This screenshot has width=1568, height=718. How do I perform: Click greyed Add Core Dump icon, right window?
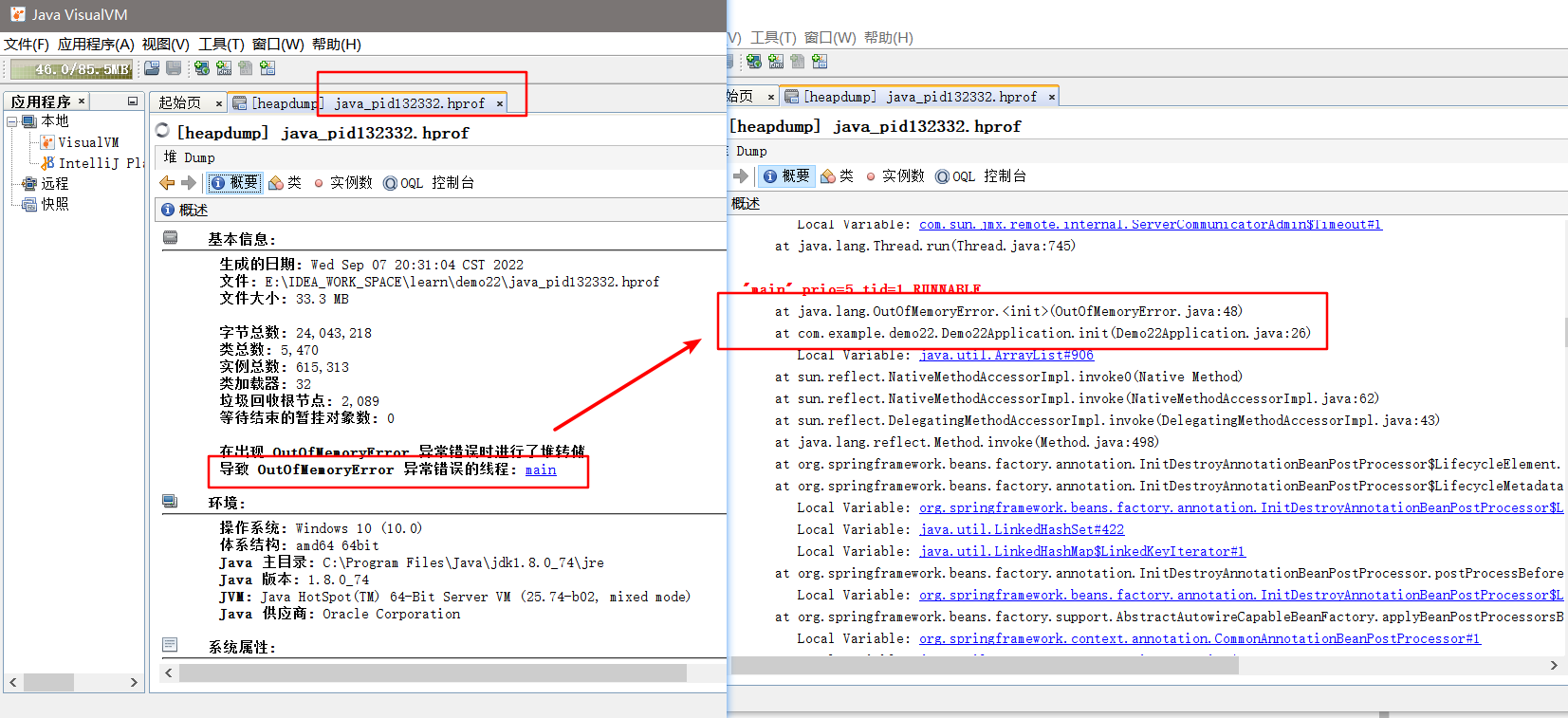click(x=798, y=62)
